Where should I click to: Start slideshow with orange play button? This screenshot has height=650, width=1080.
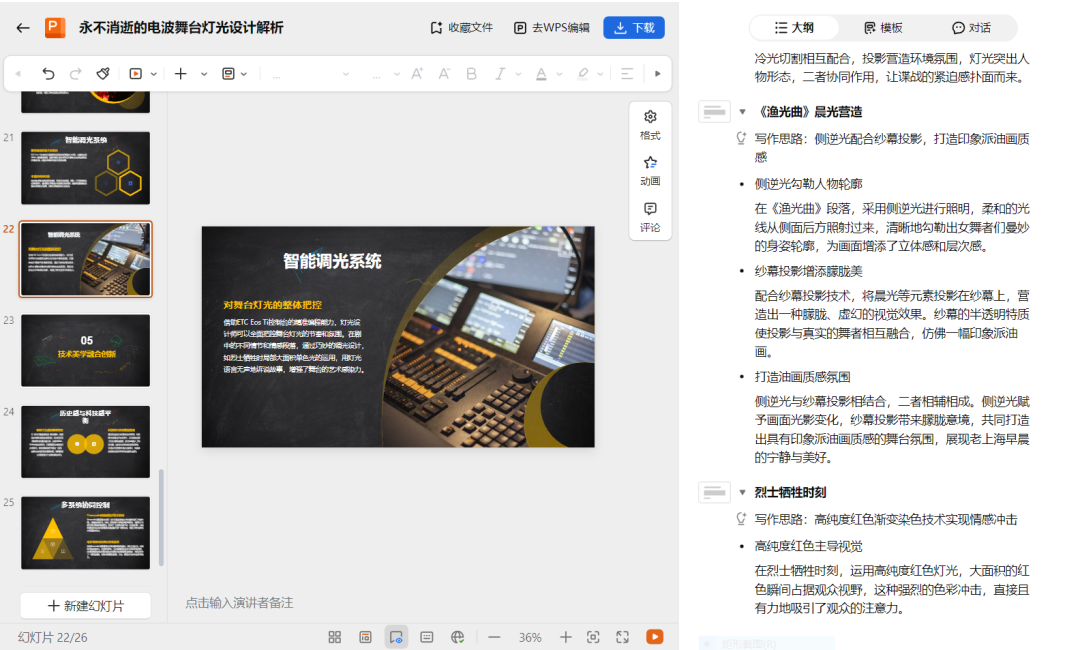click(x=654, y=637)
